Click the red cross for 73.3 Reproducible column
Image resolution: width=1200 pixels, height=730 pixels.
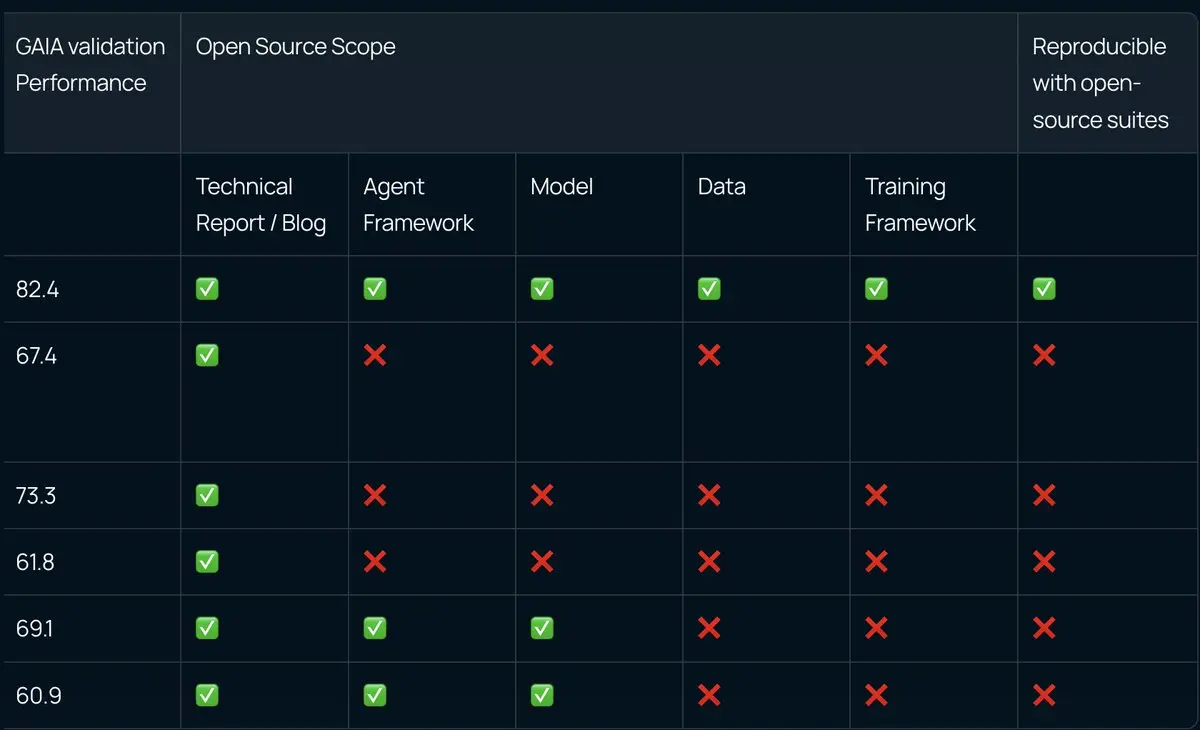1044,495
